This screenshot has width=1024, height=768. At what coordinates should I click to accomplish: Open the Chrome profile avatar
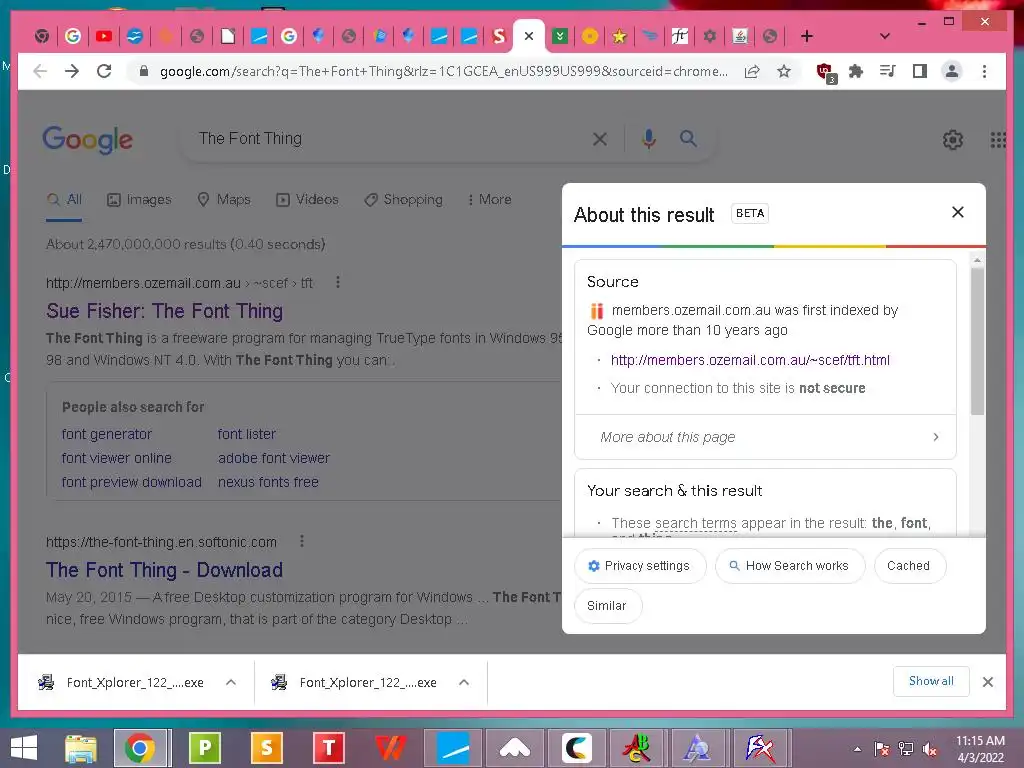click(952, 71)
